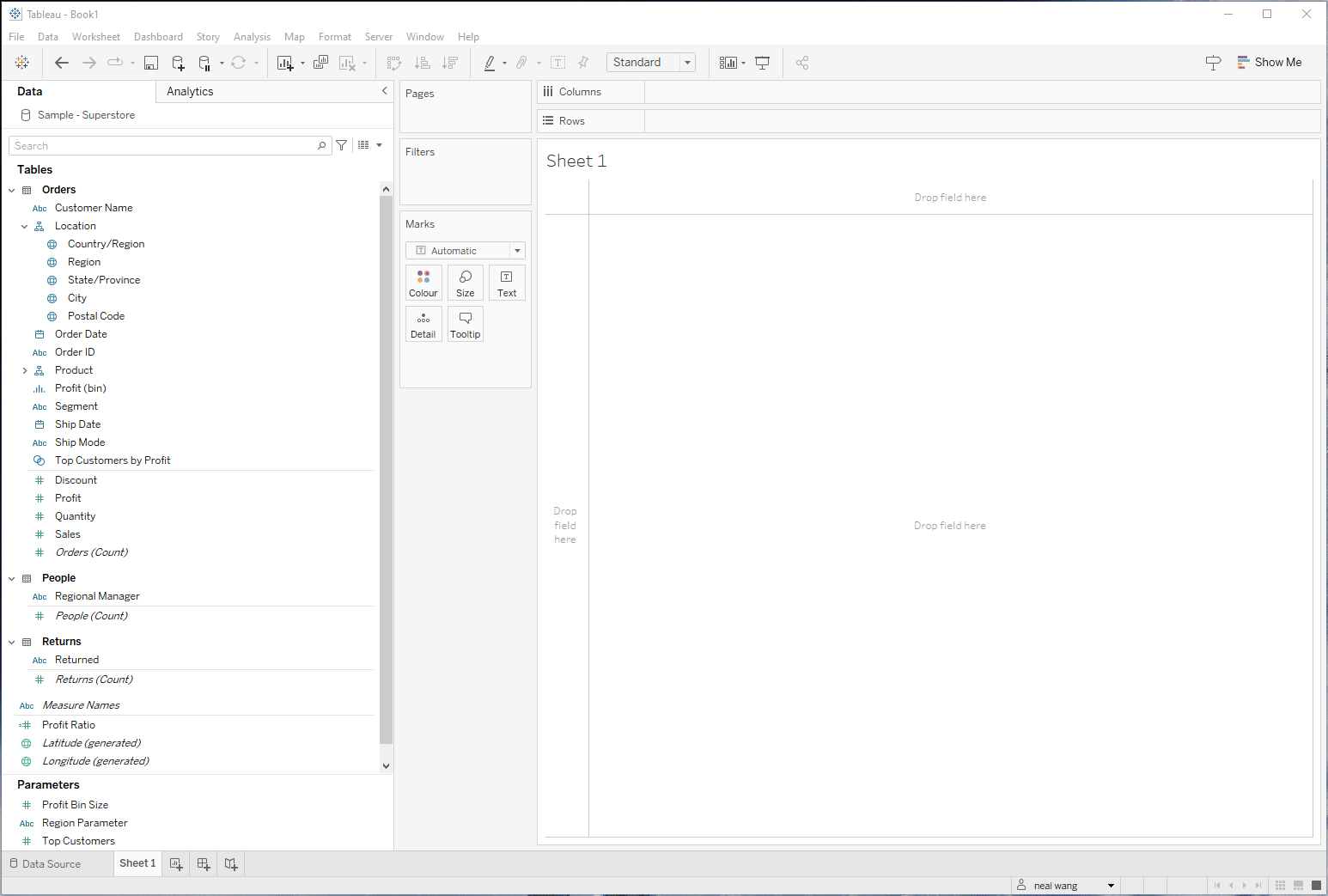The height and width of the screenshot is (896, 1328).
Task: Switch to the Analytics tab
Action: pos(190,92)
